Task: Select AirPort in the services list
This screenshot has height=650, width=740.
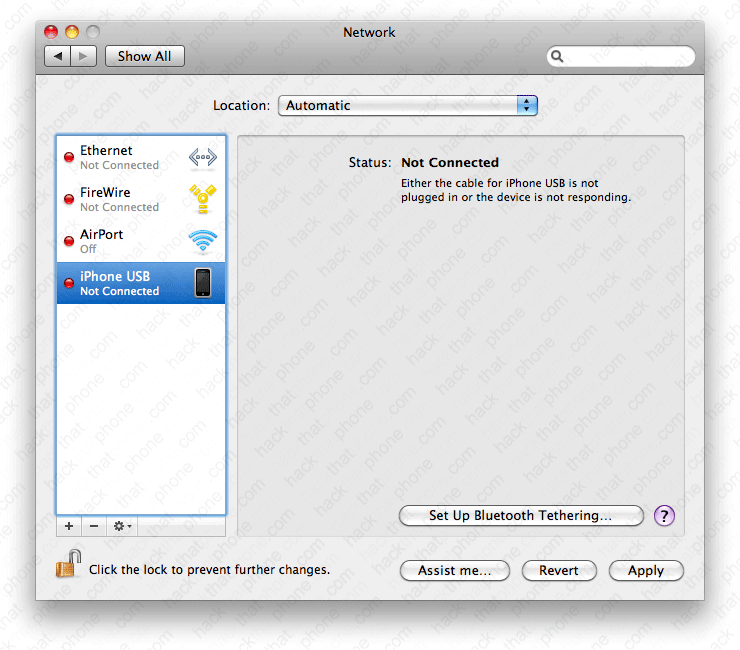Action: [120, 241]
